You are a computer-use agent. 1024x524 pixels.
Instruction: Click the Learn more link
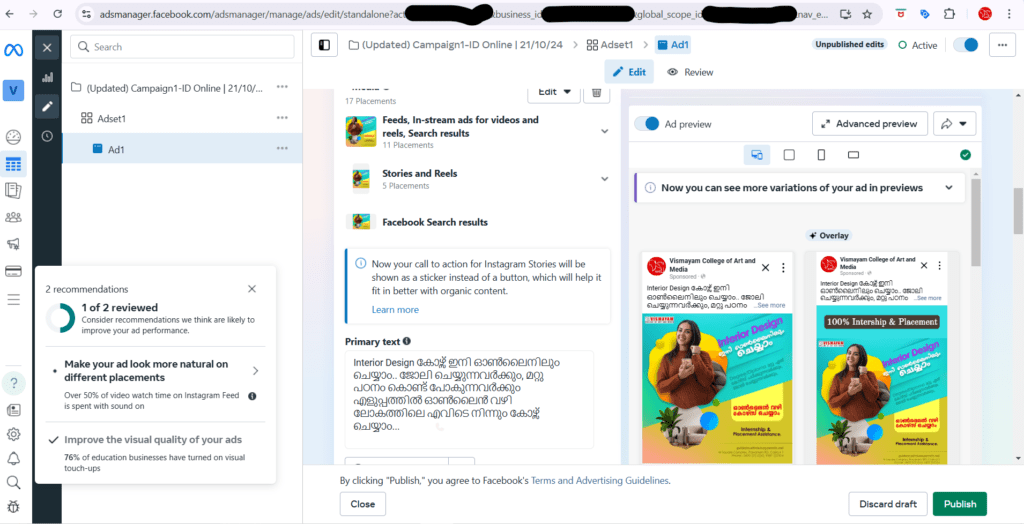[395, 310]
